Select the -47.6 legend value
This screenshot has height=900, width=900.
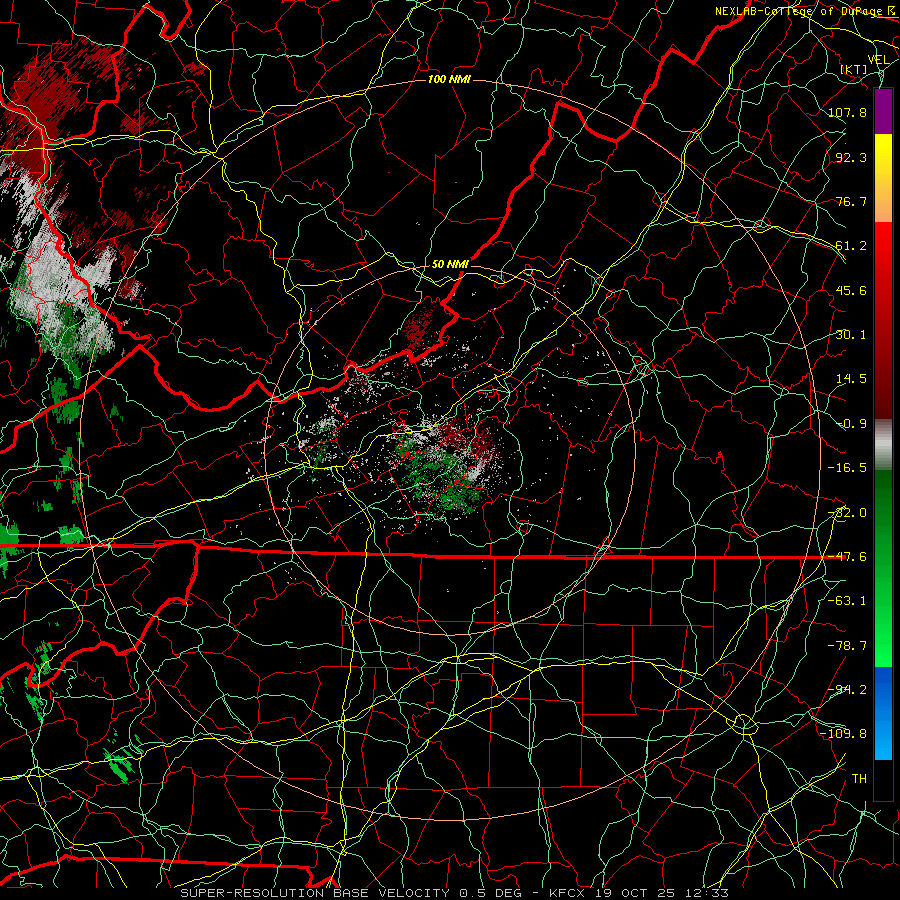[x=847, y=557]
